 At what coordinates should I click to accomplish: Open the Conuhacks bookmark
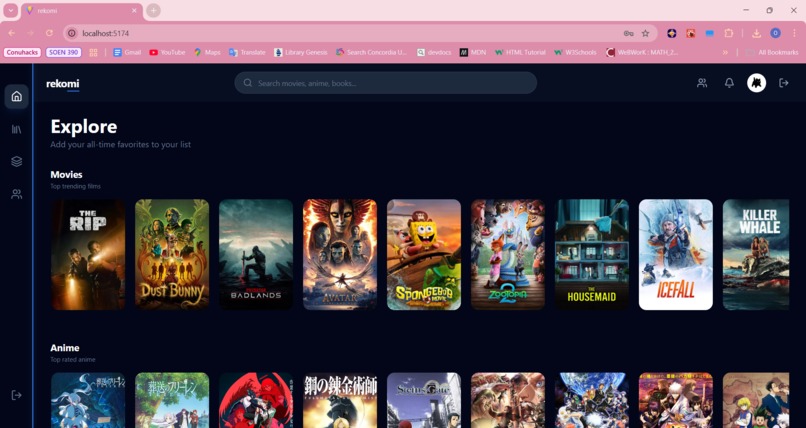pyautogui.click(x=22, y=52)
